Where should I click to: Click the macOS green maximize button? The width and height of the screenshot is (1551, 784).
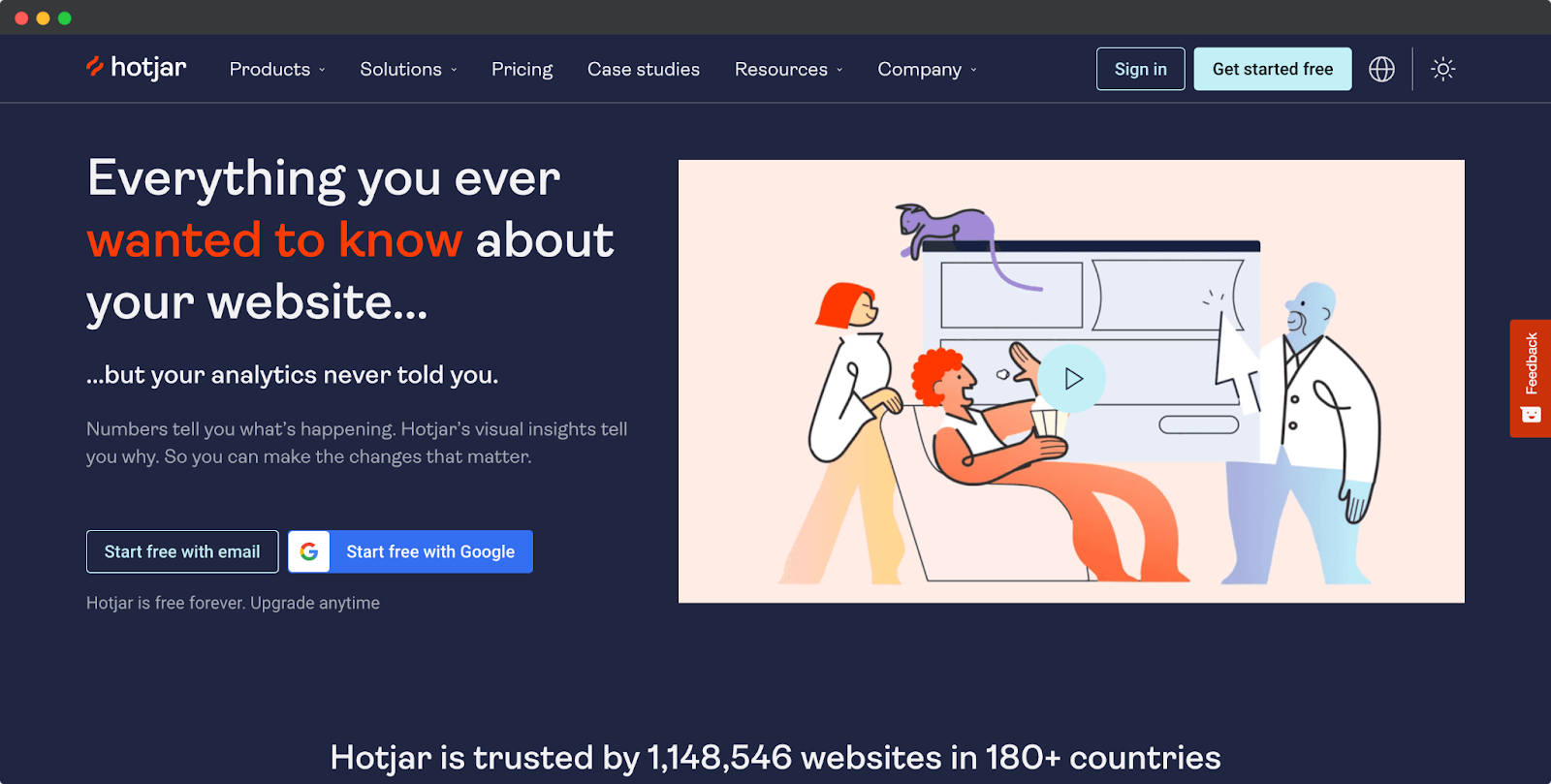(x=65, y=18)
